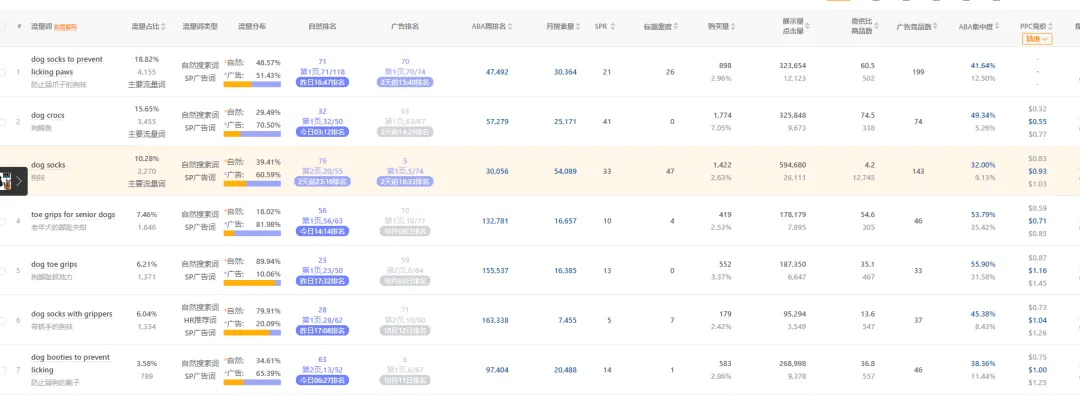The image size is (1080, 395).
Task: Click the 2天前18:33排名 ad rank badge
Action: tap(405, 182)
